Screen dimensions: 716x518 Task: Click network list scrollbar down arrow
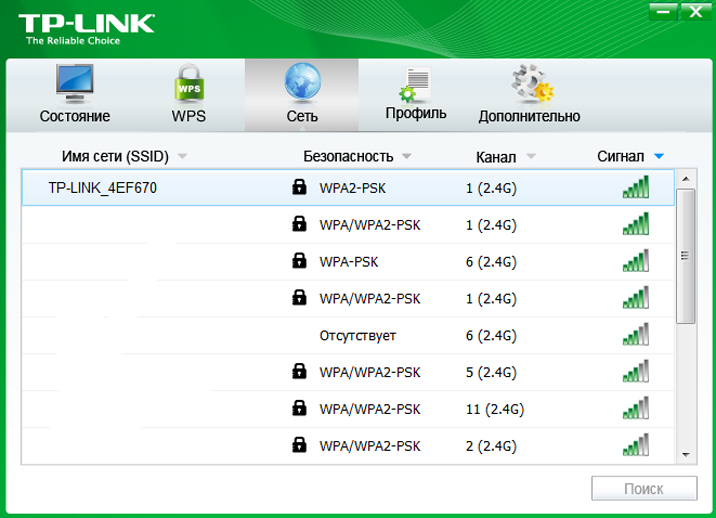[x=686, y=455]
